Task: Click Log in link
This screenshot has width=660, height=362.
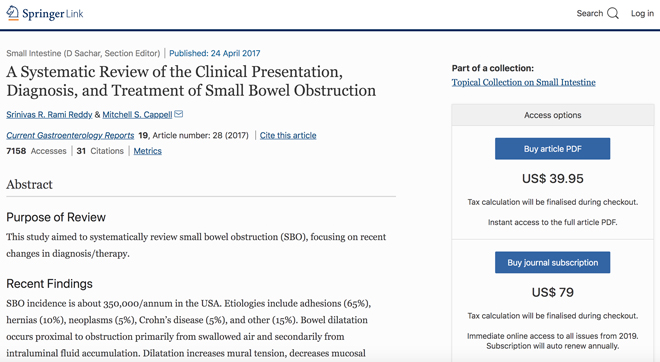Action: tap(642, 13)
